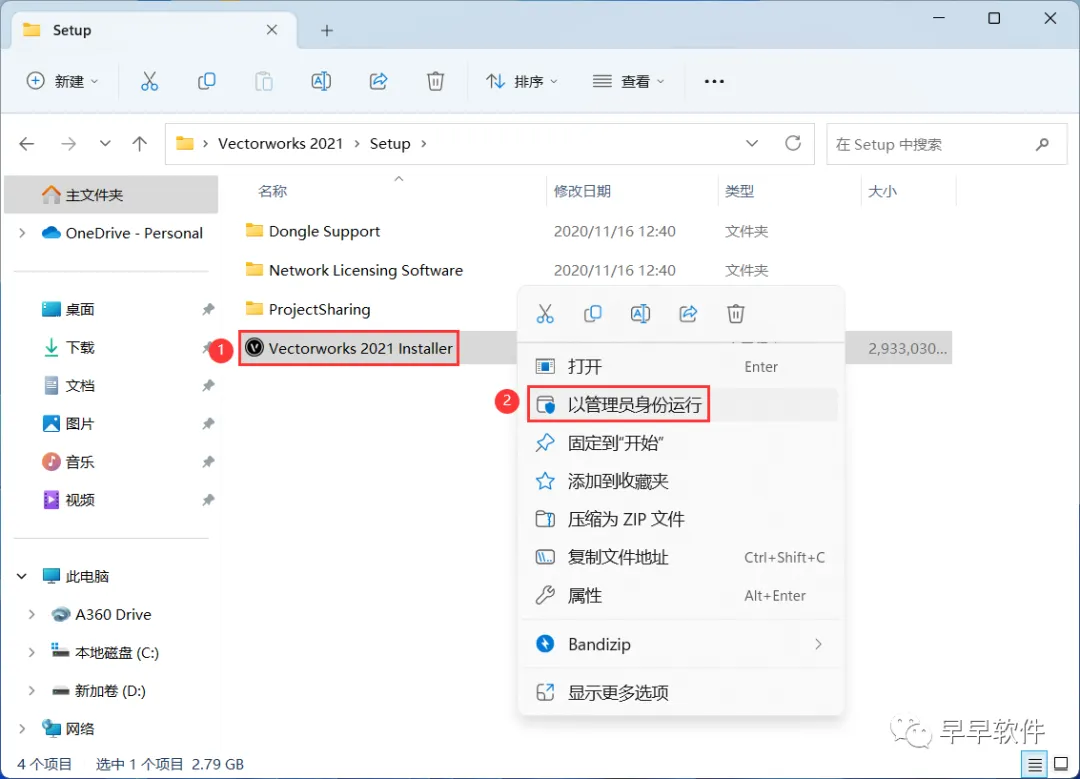Expand OneDrive - Personal in the sidebar
Screen dimensions: 1080x779
pyautogui.click(x=23, y=233)
